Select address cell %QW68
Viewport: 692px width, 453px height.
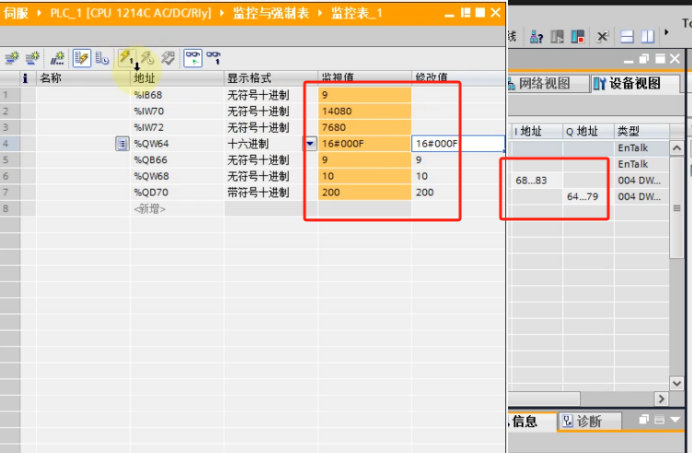177,176
